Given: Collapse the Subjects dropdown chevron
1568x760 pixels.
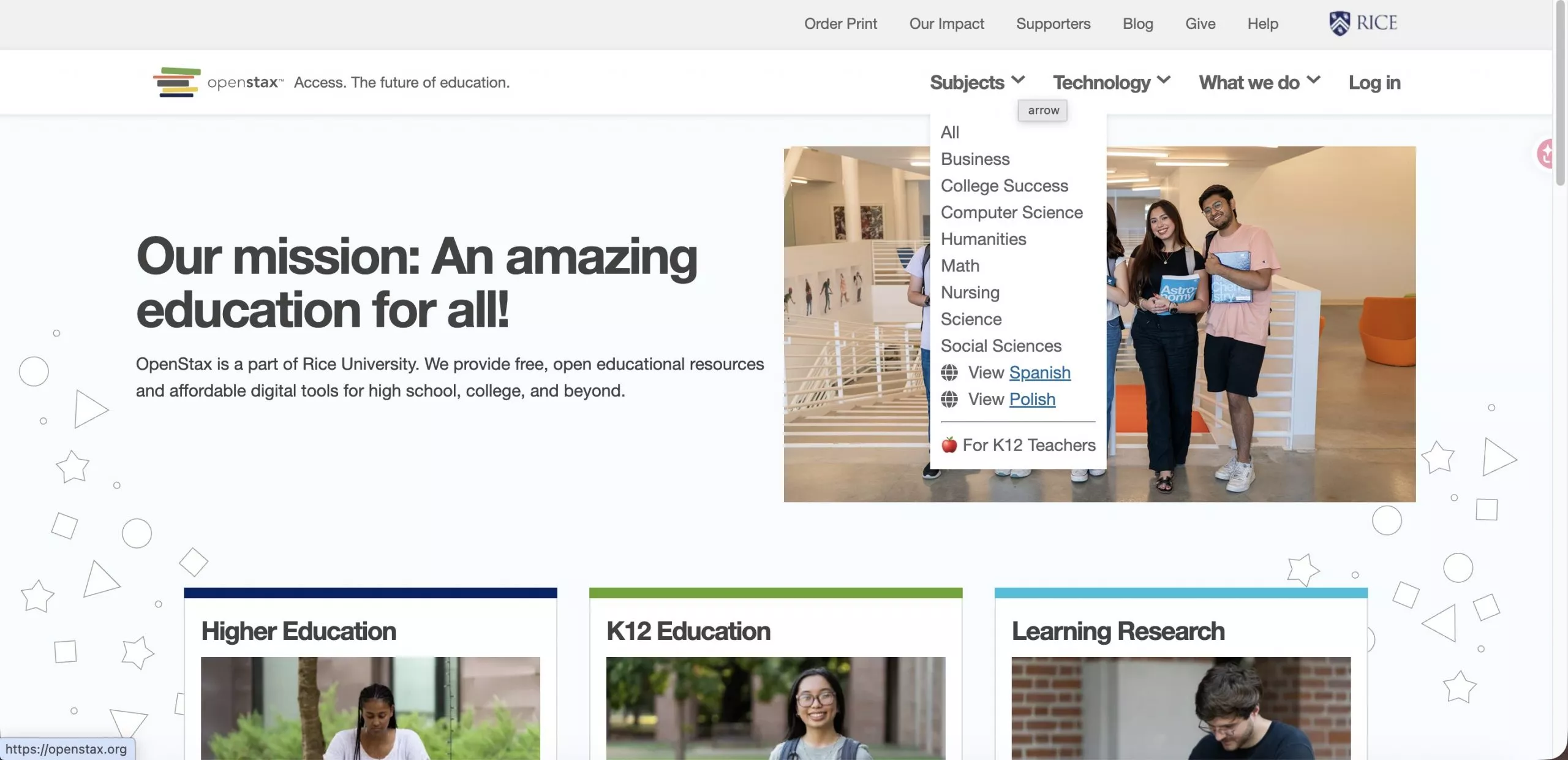Looking at the screenshot, I should click(1018, 80).
